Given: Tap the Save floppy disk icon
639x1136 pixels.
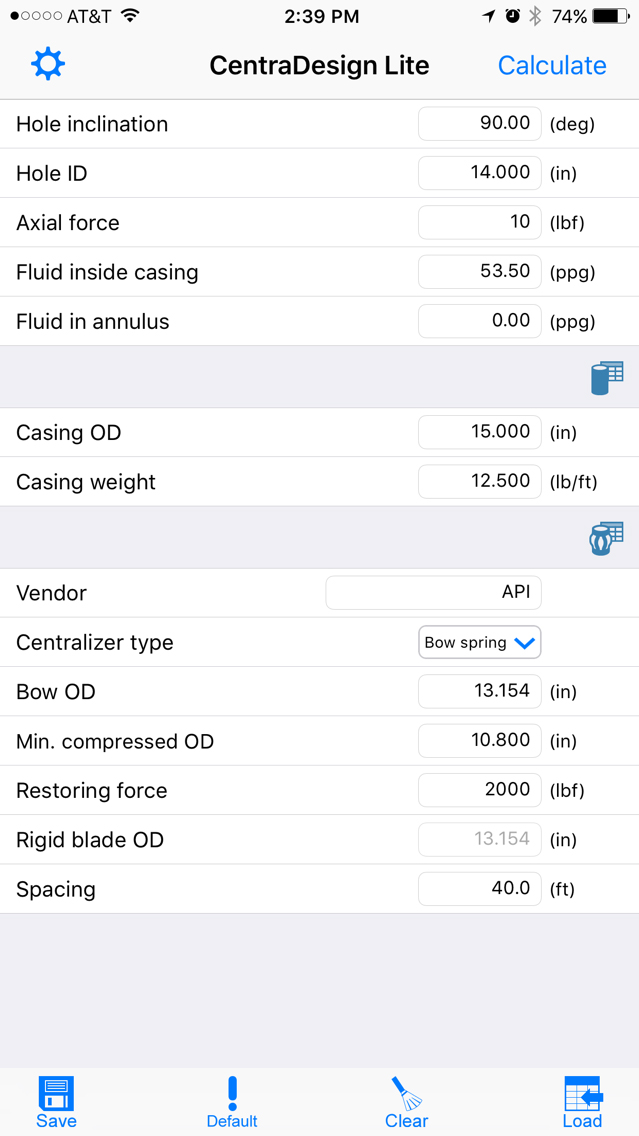Looking at the screenshot, I should point(56,1103).
